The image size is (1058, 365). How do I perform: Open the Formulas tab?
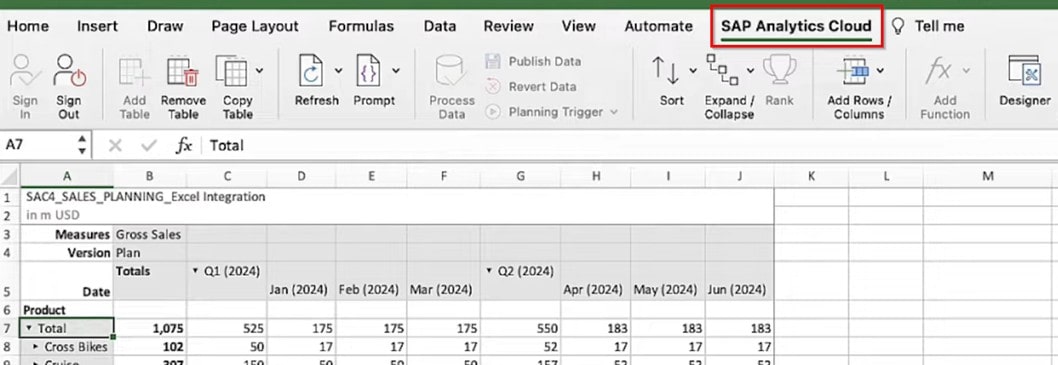tap(361, 26)
